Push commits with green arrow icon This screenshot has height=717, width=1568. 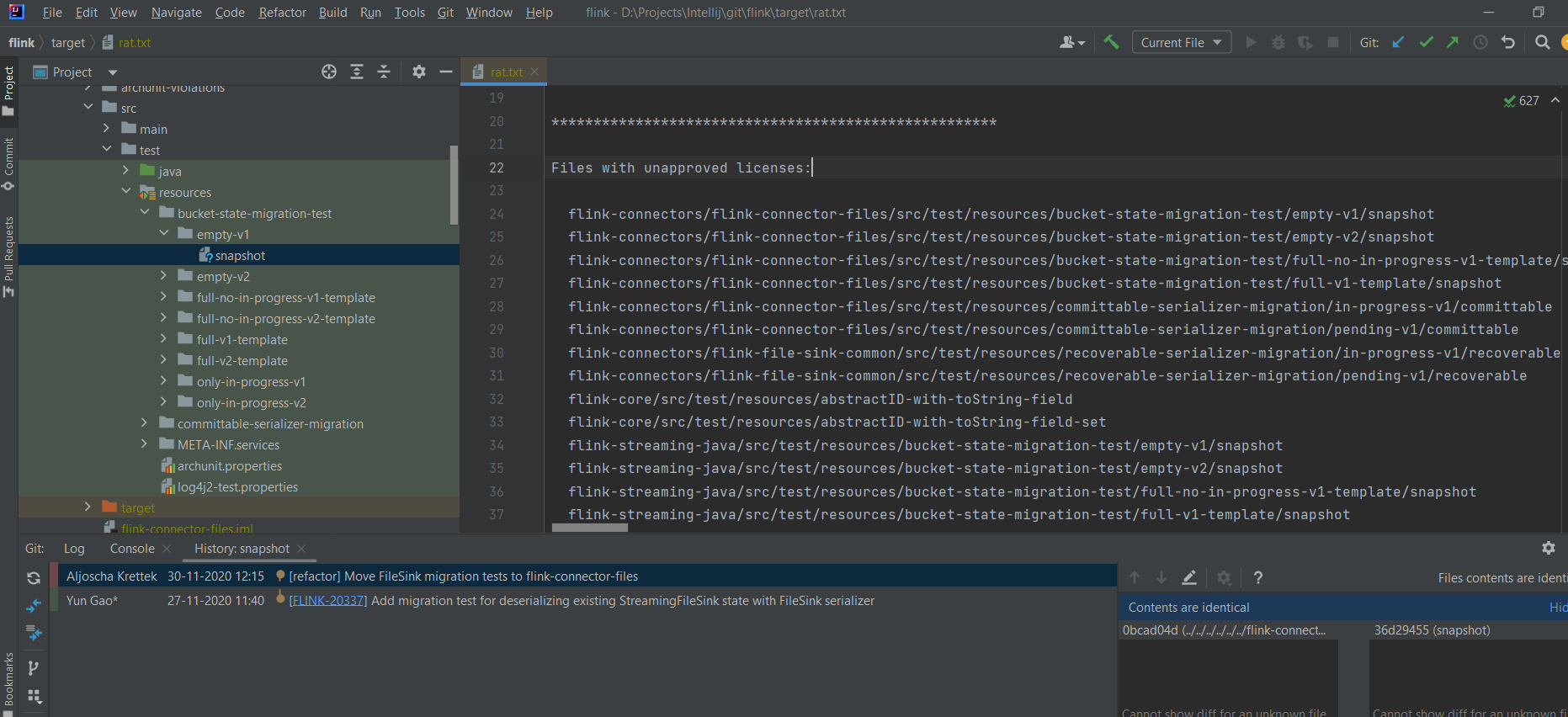(x=1453, y=42)
